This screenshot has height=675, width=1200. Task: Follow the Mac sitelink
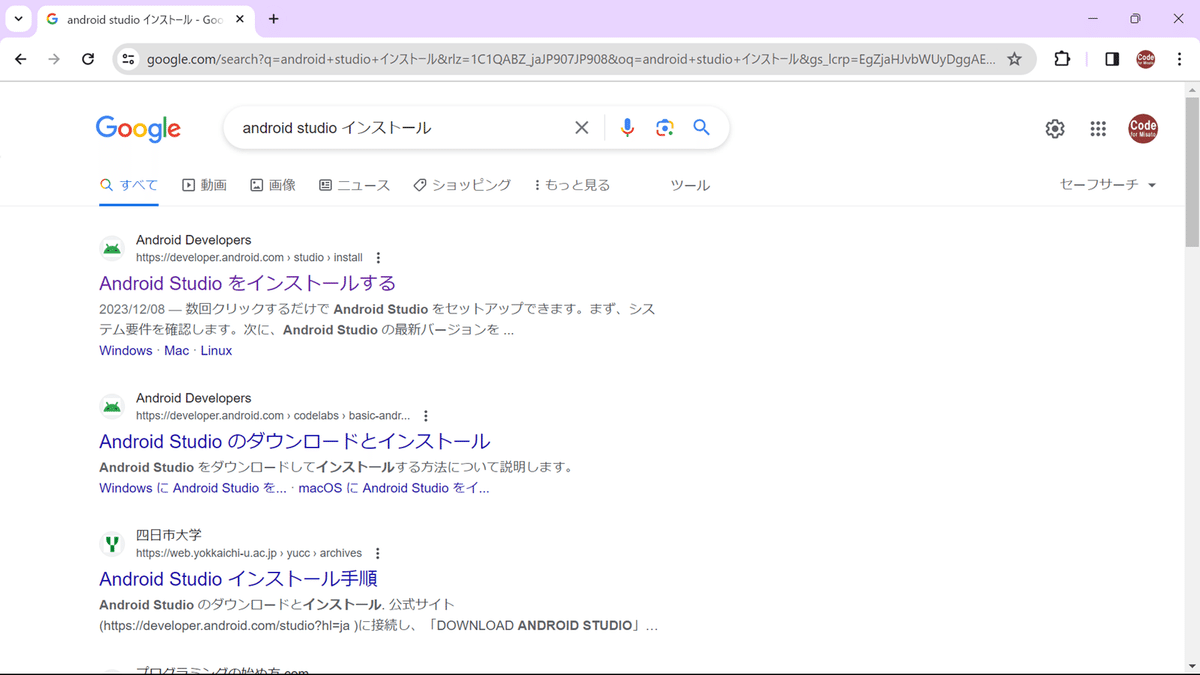pos(177,351)
